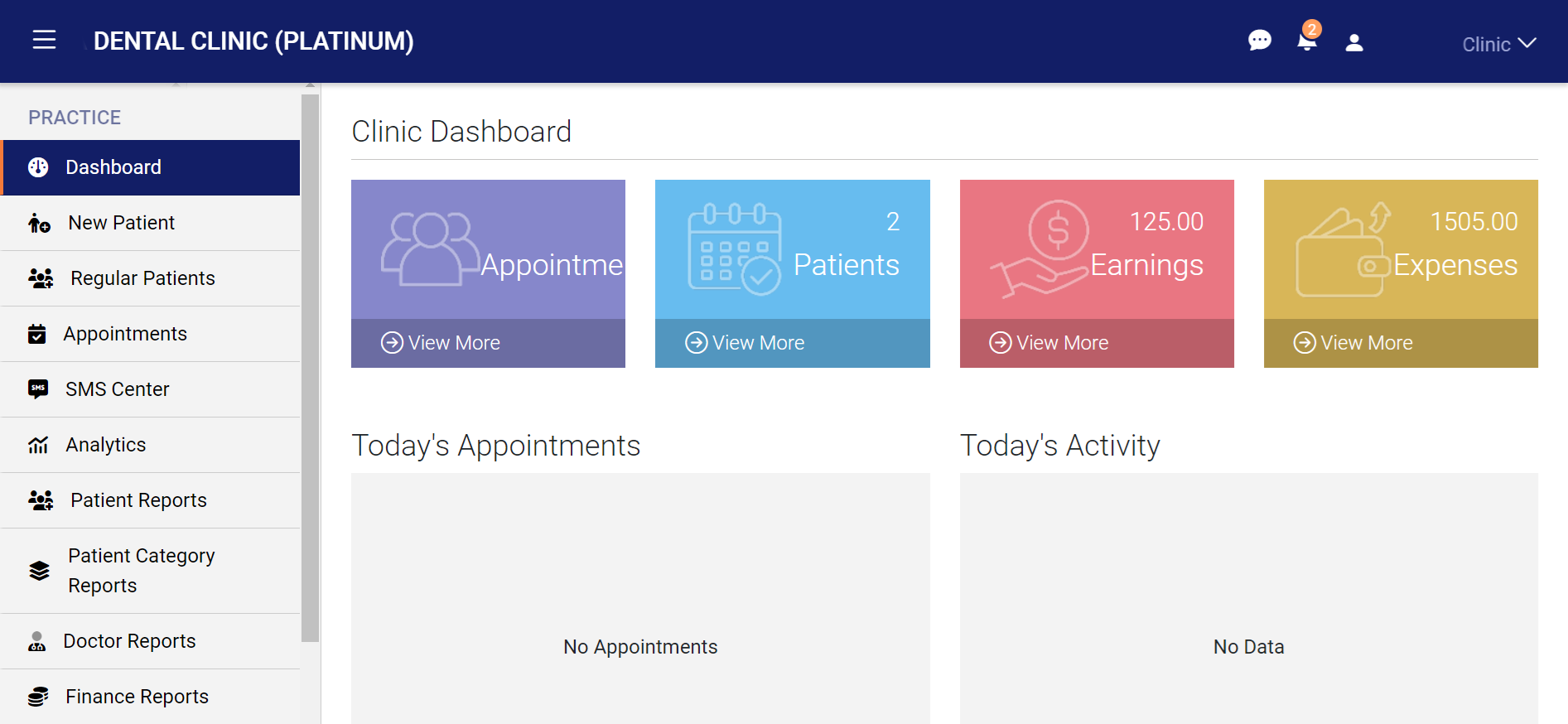Click the notifications bell icon

point(1306,41)
